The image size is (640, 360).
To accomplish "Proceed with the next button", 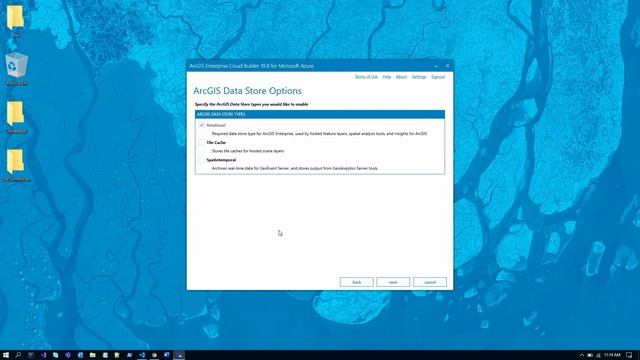I will point(393,282).
